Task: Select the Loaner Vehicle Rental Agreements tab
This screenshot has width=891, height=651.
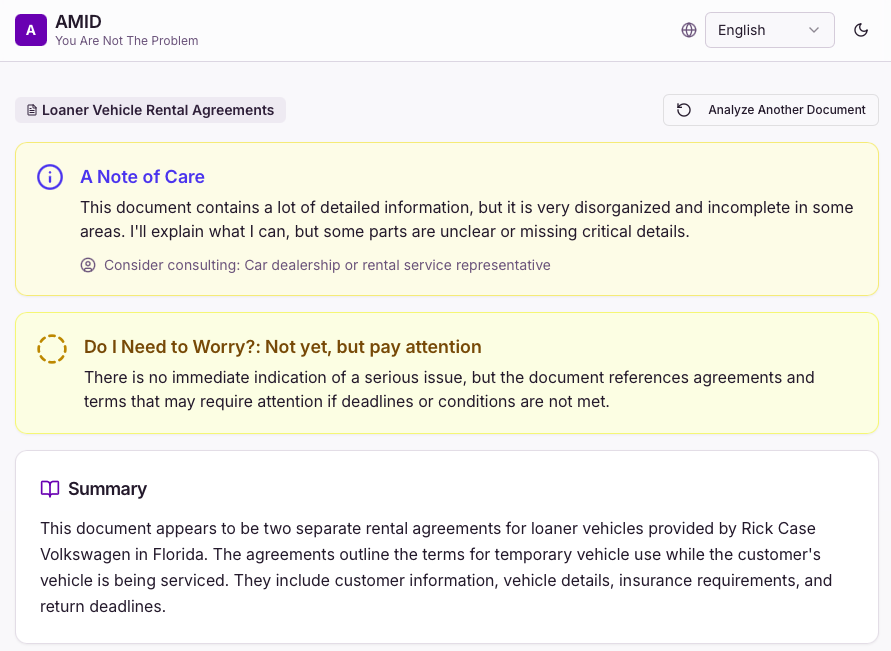Action: click(150, 110)
